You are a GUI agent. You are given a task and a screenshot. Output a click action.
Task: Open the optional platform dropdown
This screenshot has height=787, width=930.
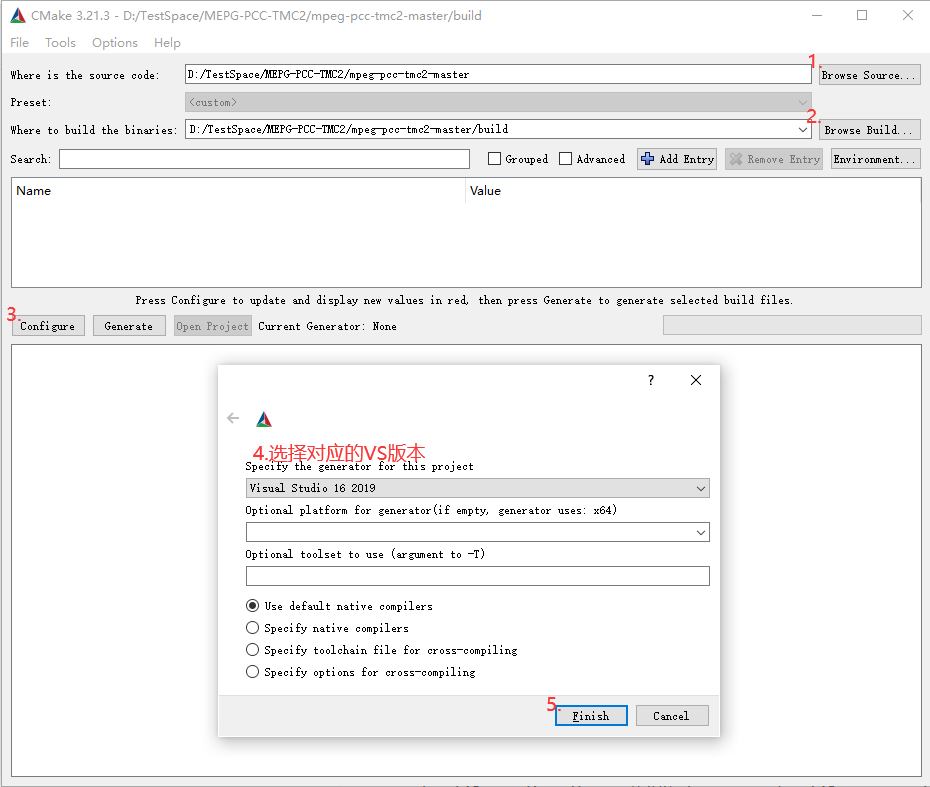[477, 532]
